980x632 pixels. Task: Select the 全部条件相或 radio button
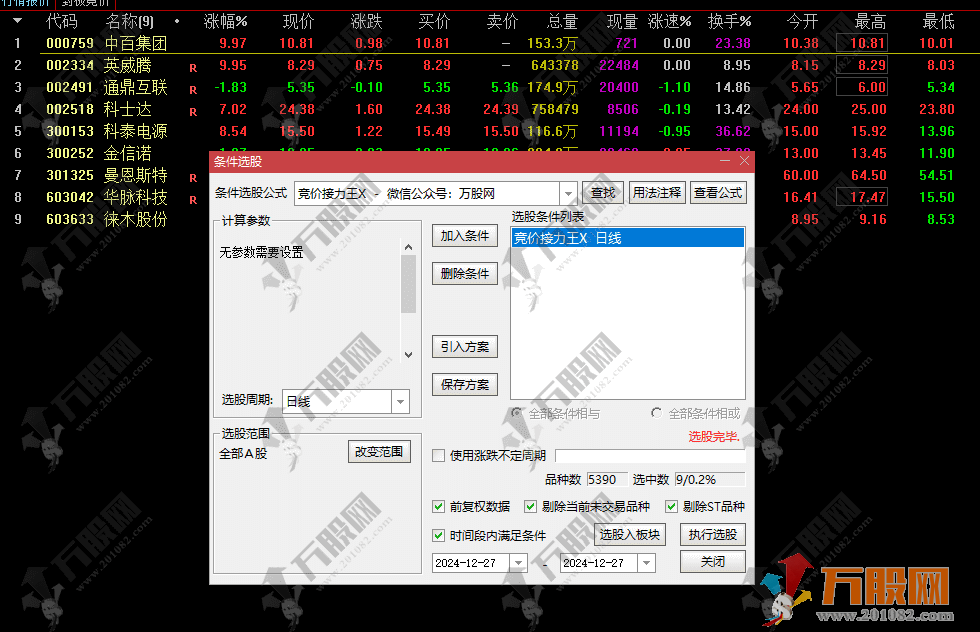(x=656, y=413)
